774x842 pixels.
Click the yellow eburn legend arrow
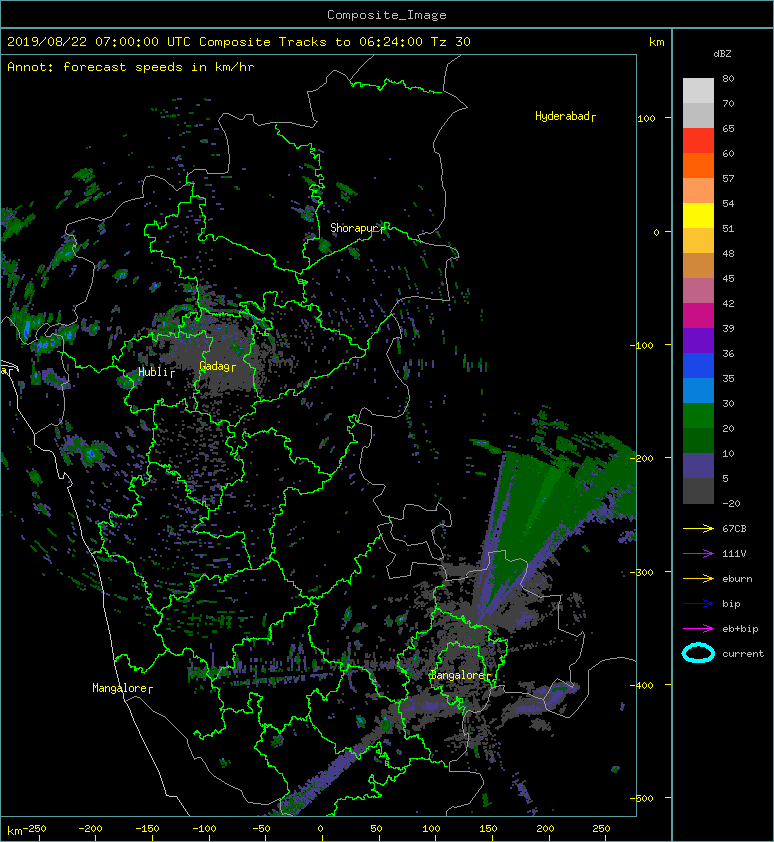[x=698, y=578]
